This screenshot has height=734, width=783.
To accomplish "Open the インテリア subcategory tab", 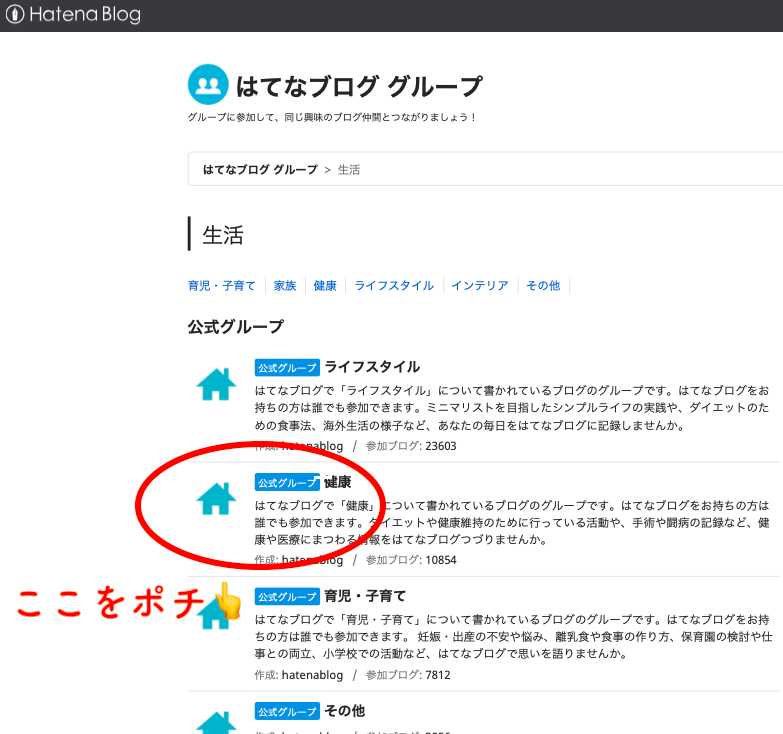I will pos(480,286).
